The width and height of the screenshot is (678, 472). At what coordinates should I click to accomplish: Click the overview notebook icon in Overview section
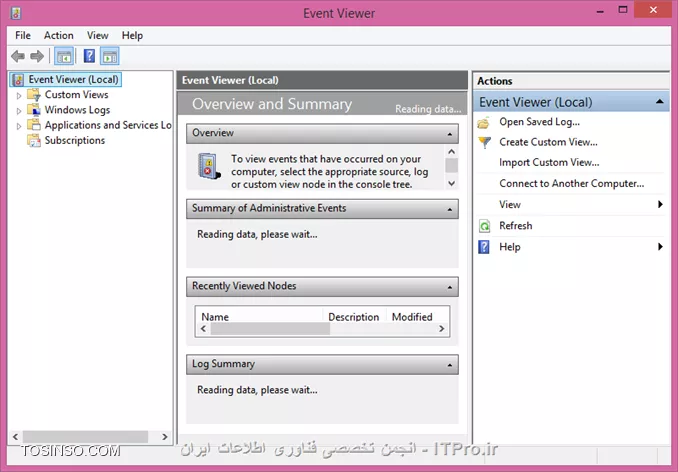(x=209, y=166)
